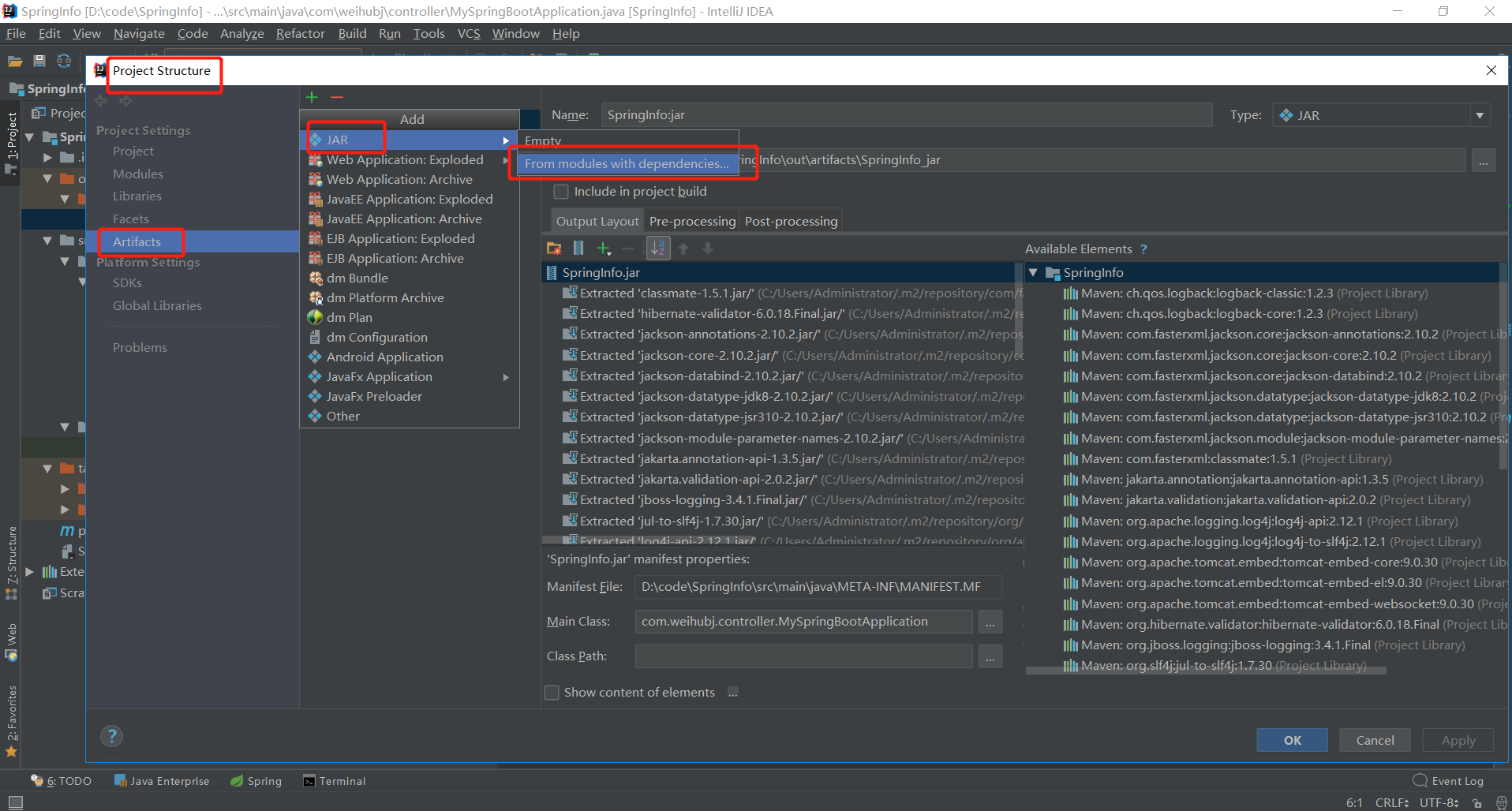1512x811 pixels.
Task: Choose From modules with dependencies option
Action: [627, 163]
